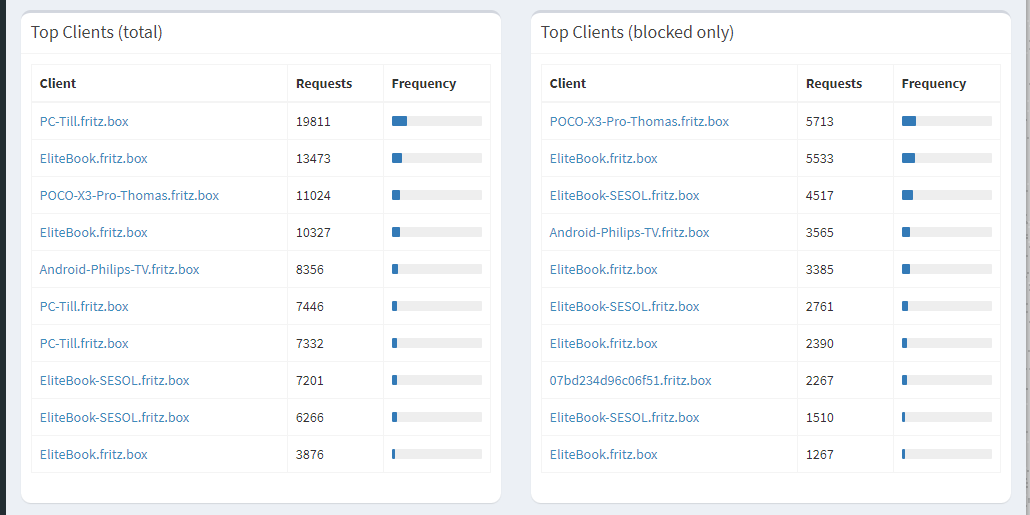This screenshot has height=515, width=1030.
Task: Open POCO-X3-Pro-Thomas.fritz.box in total clients table
Action: (x=129, y=195)
